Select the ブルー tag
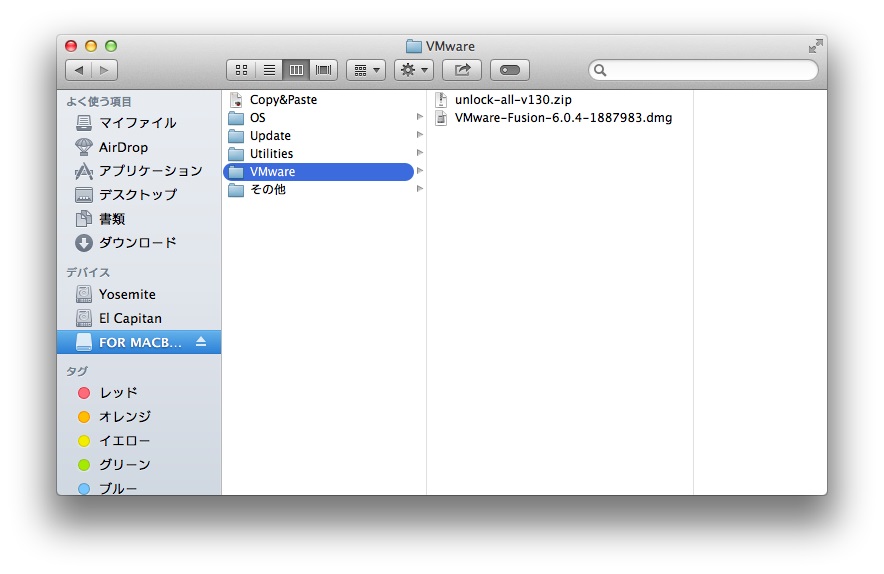This screenshot has width=884, height=574. [139, 488]
